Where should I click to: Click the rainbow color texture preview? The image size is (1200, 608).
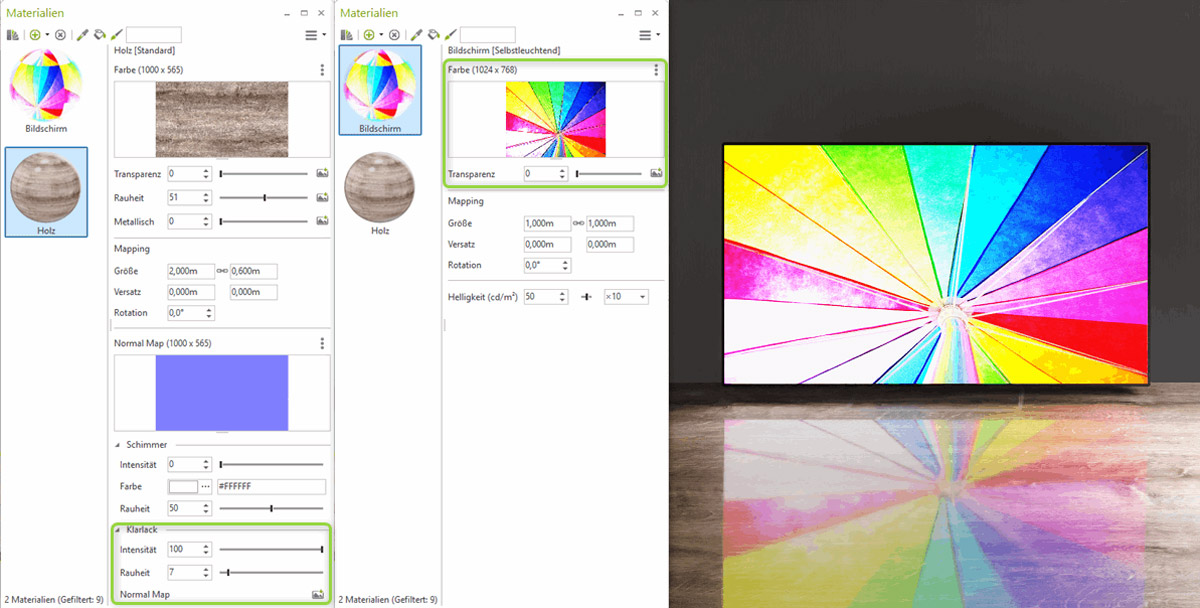[x=556, y=119]
